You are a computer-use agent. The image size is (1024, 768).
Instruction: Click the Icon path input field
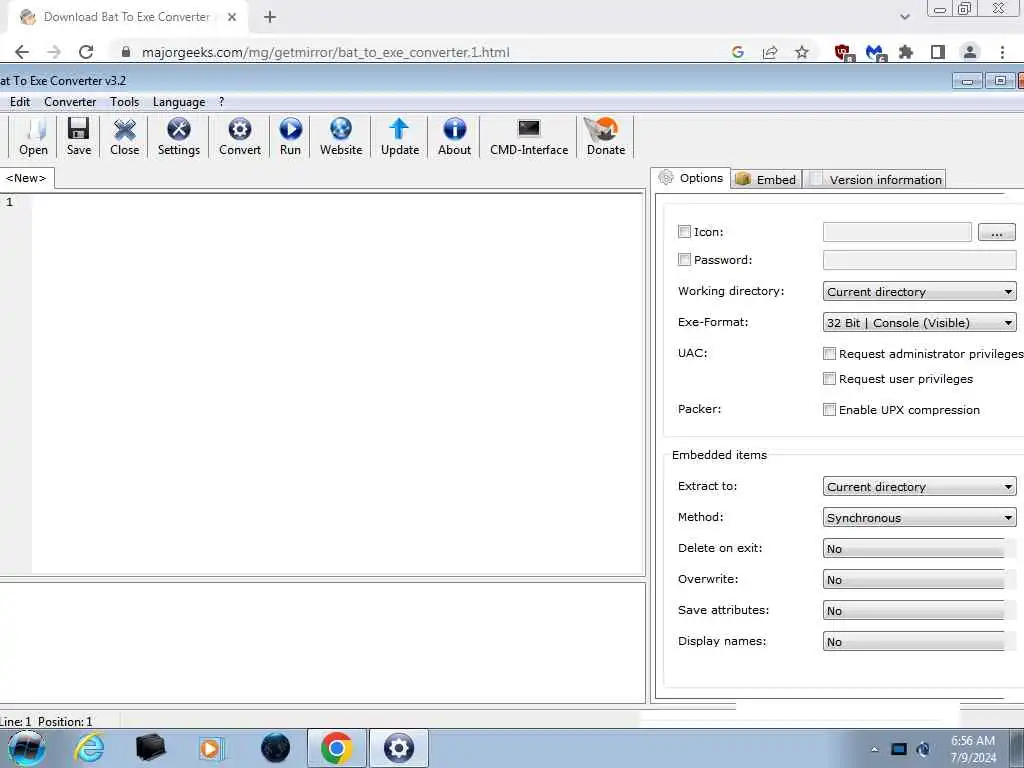click(x=897, y=232)
